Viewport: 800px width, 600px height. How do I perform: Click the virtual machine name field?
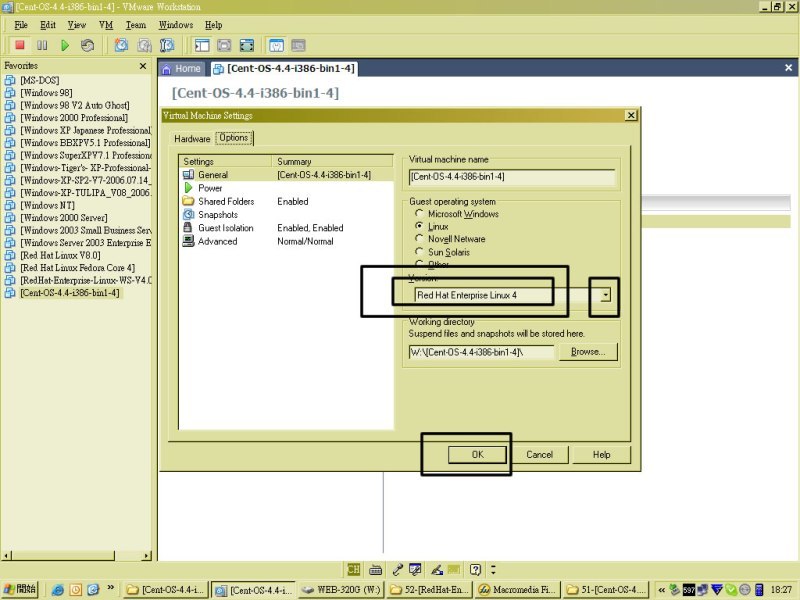click(512, 177)
